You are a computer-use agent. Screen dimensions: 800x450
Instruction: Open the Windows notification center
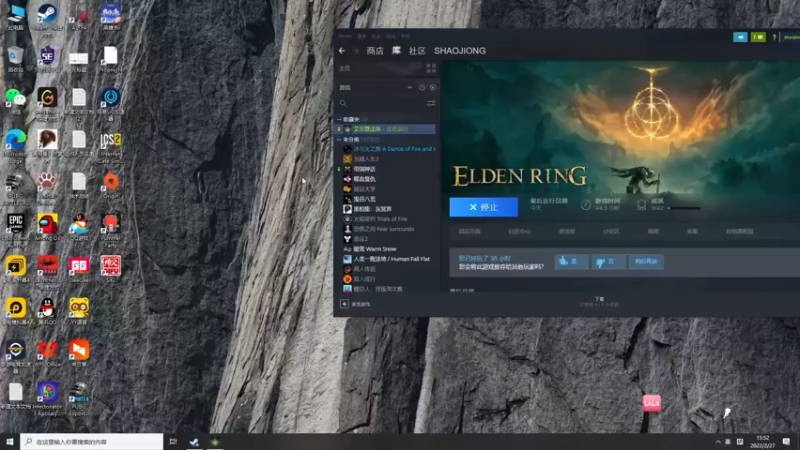click(786, 441)
